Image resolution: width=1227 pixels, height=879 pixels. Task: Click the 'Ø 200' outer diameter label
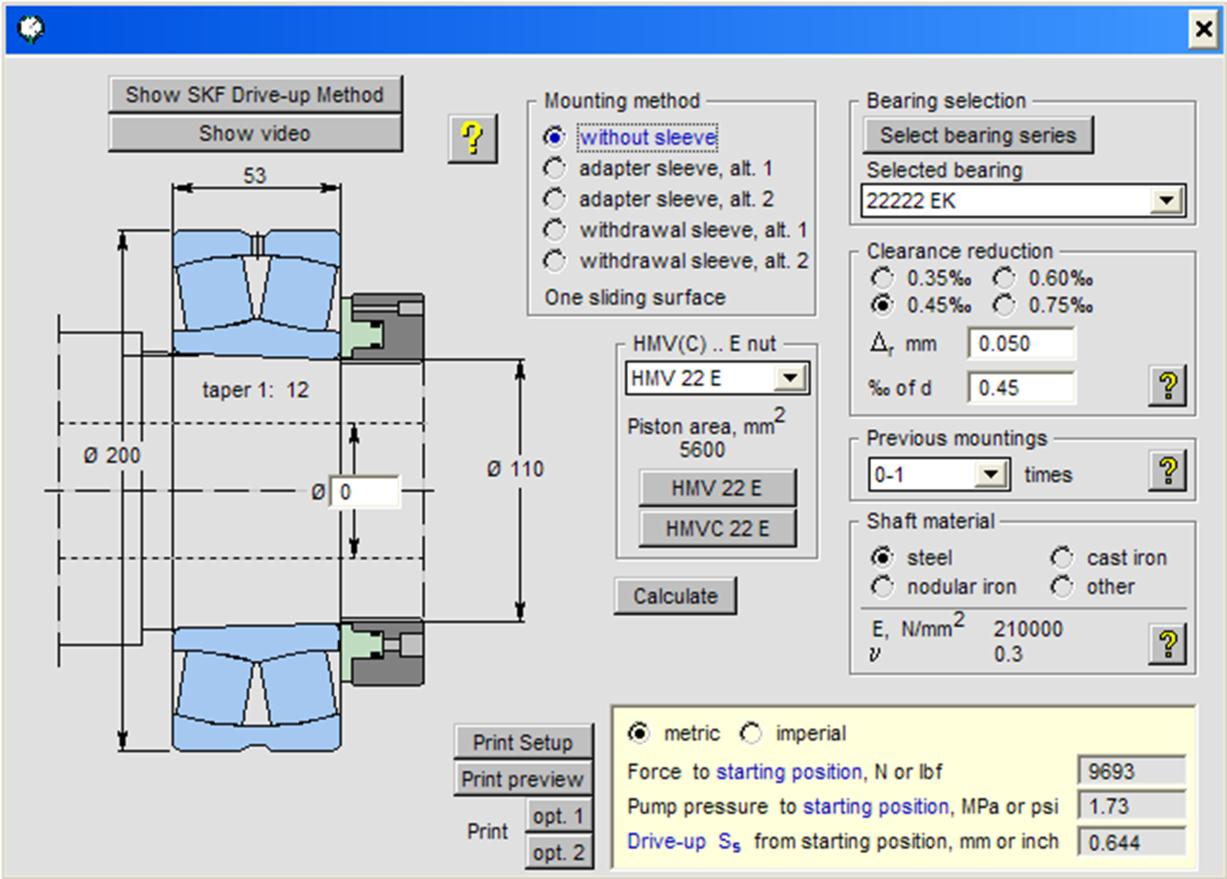pyautogui.click(x=111, y=456)
